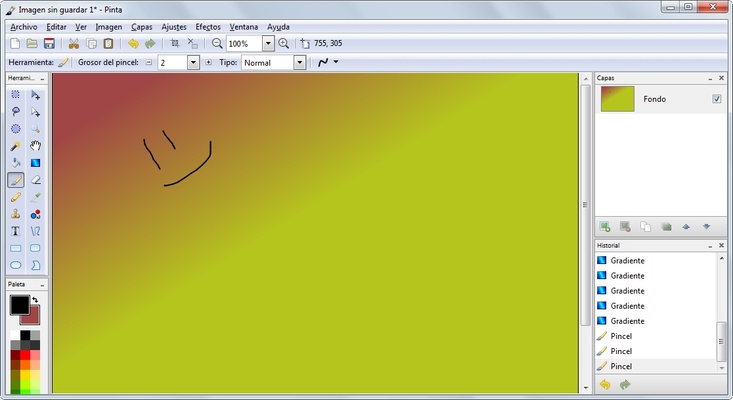Open the Capas menu

click(x=142, y=27)
